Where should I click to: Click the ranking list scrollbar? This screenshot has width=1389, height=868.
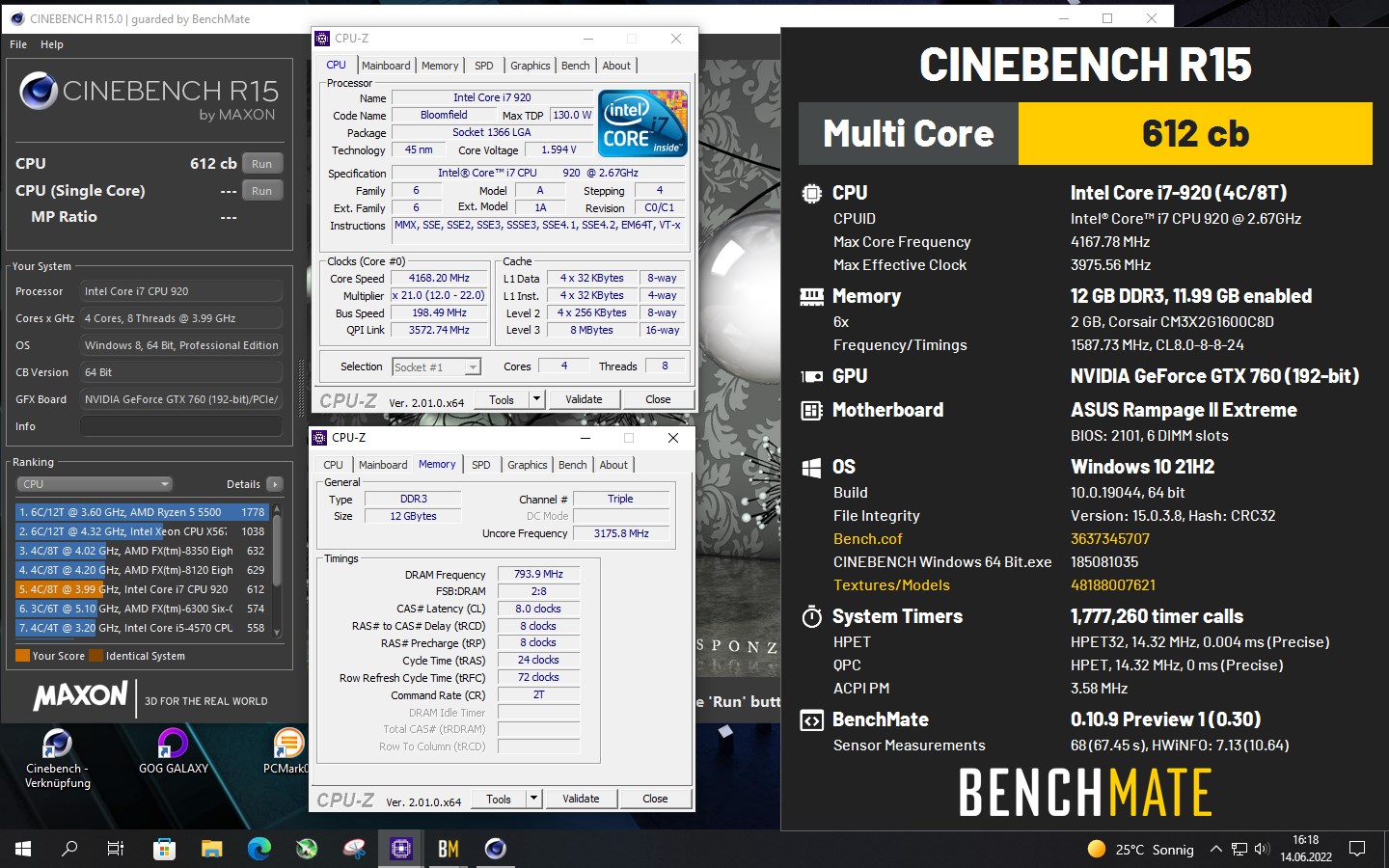click(277, 570)
